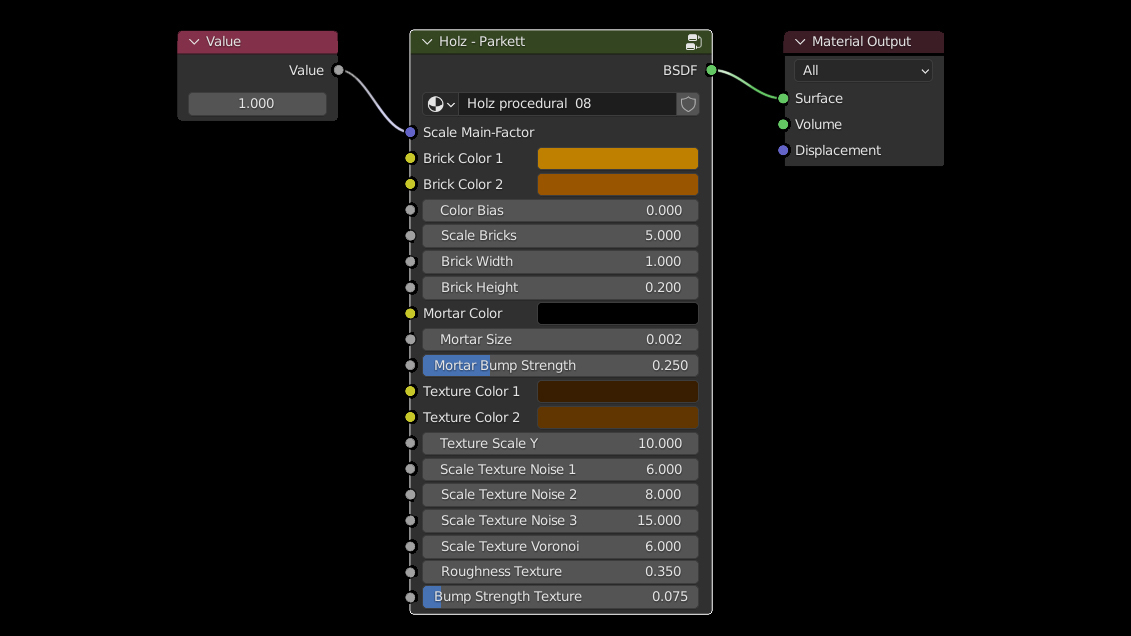This screenshot has width=1131, height=636.
Task: Open the Brick Color 1 swatch
Action: (x=617, y=158)
